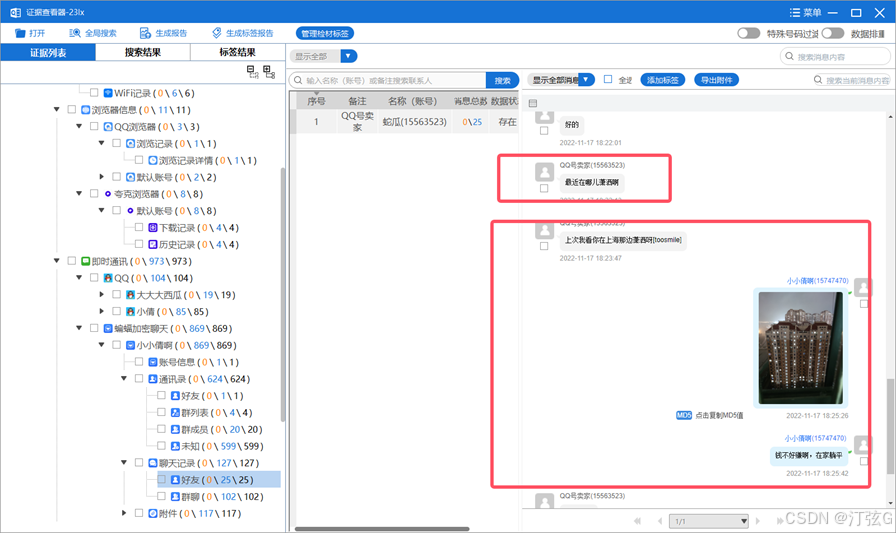896x533 pixels.
Task: Click the 备注 column header
Action: 357,101
